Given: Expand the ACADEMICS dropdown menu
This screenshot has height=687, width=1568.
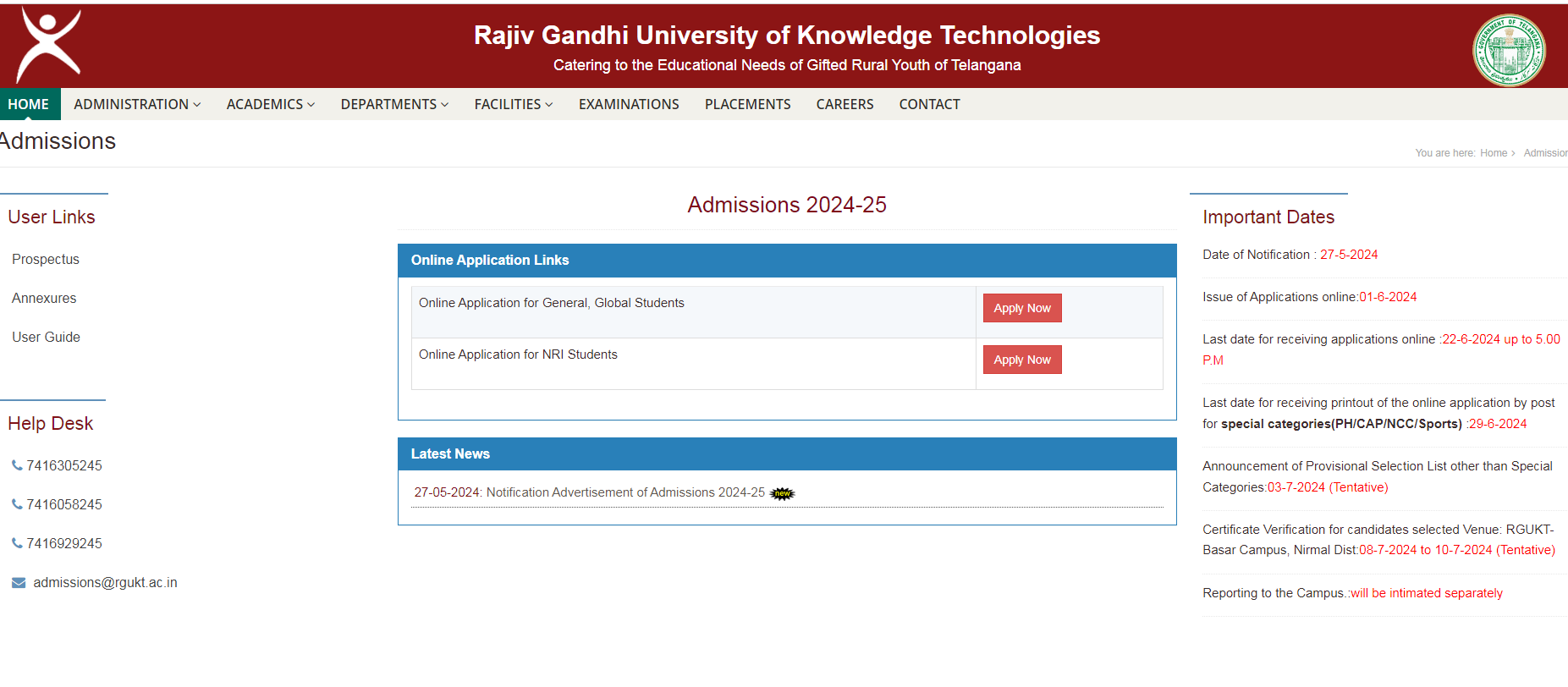Looking at the screenshot, I should [271, 104].
